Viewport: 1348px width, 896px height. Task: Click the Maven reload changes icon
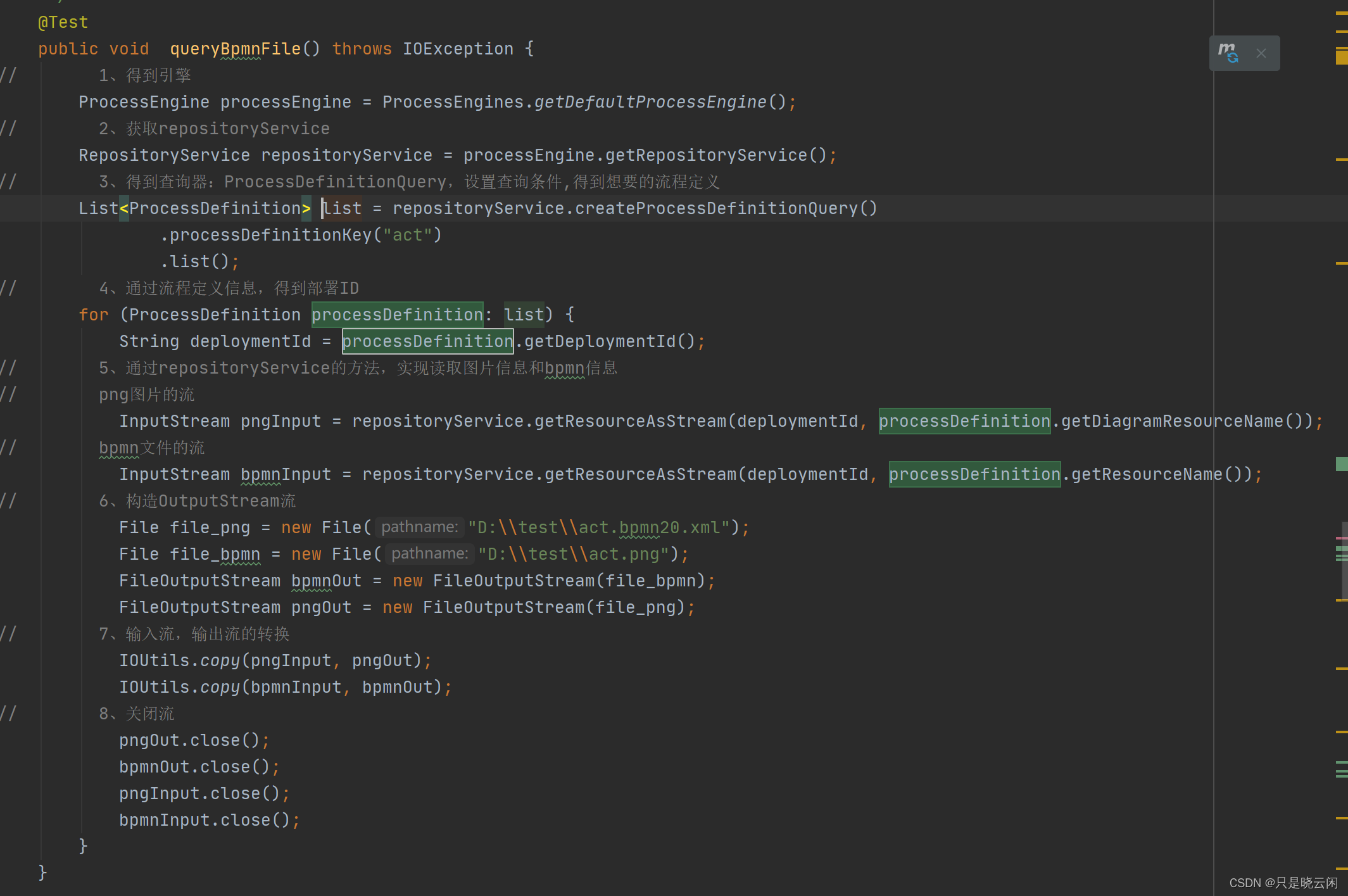point(1228,53)
